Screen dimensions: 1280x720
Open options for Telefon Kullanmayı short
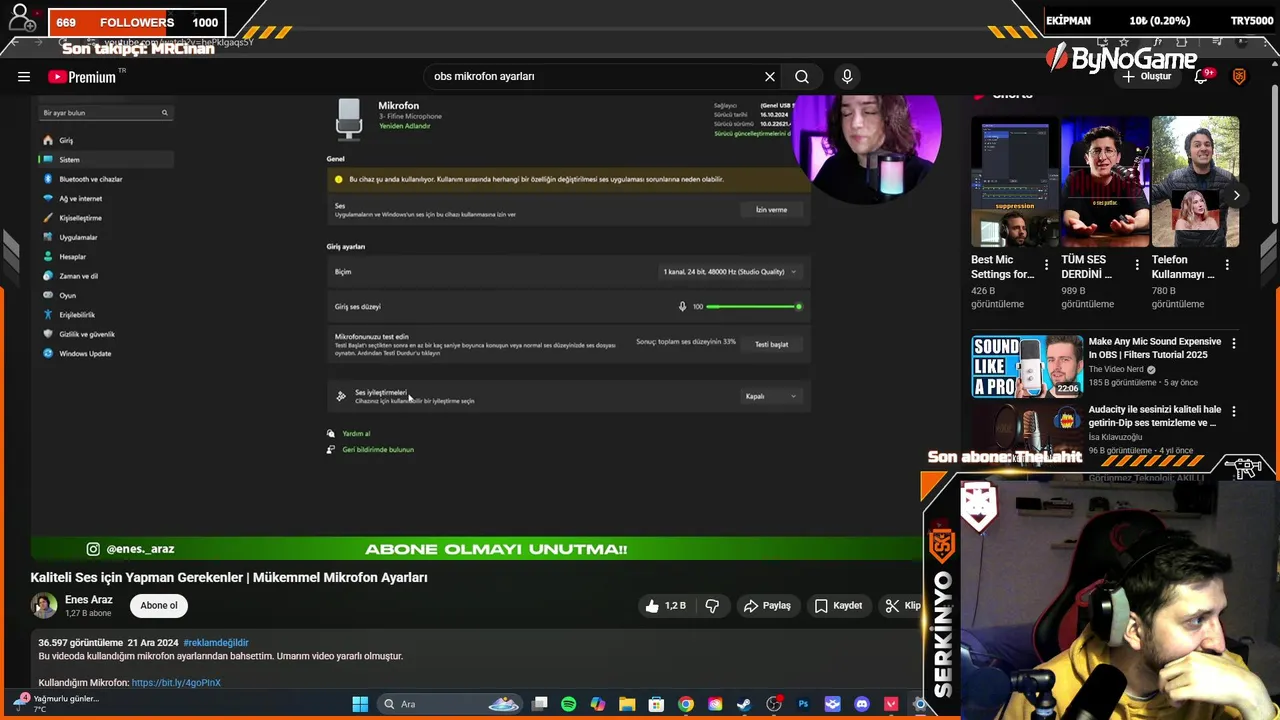point(1227,265)
